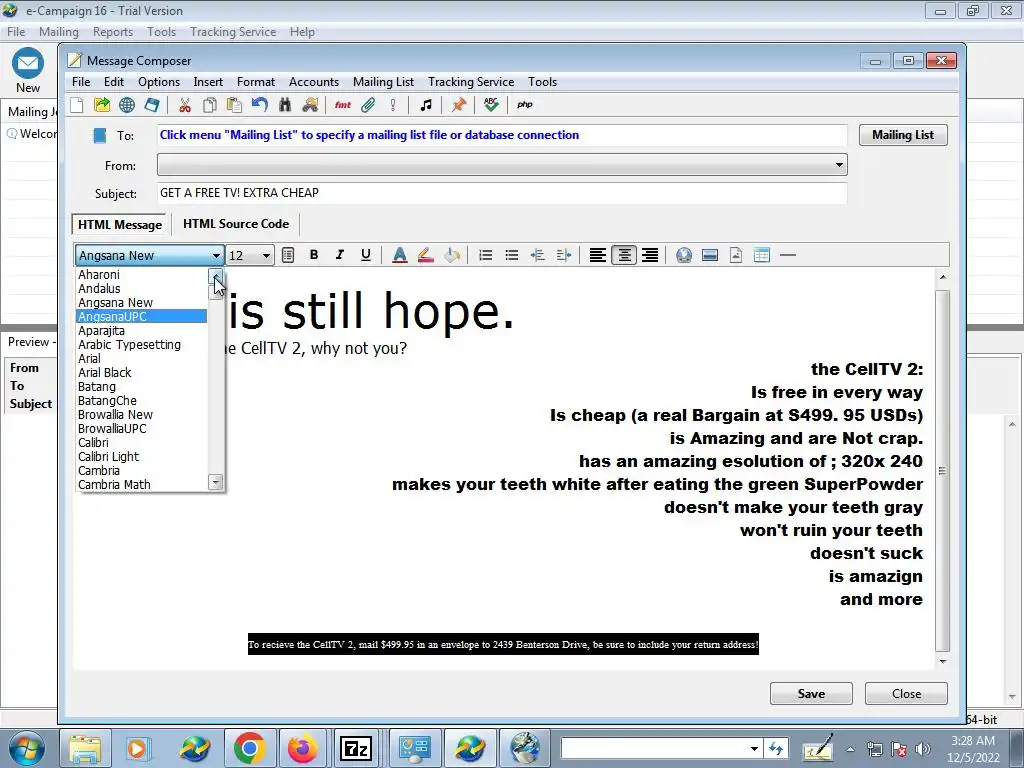Choose AngsanaUPC in the font list

tap(141, 317)
